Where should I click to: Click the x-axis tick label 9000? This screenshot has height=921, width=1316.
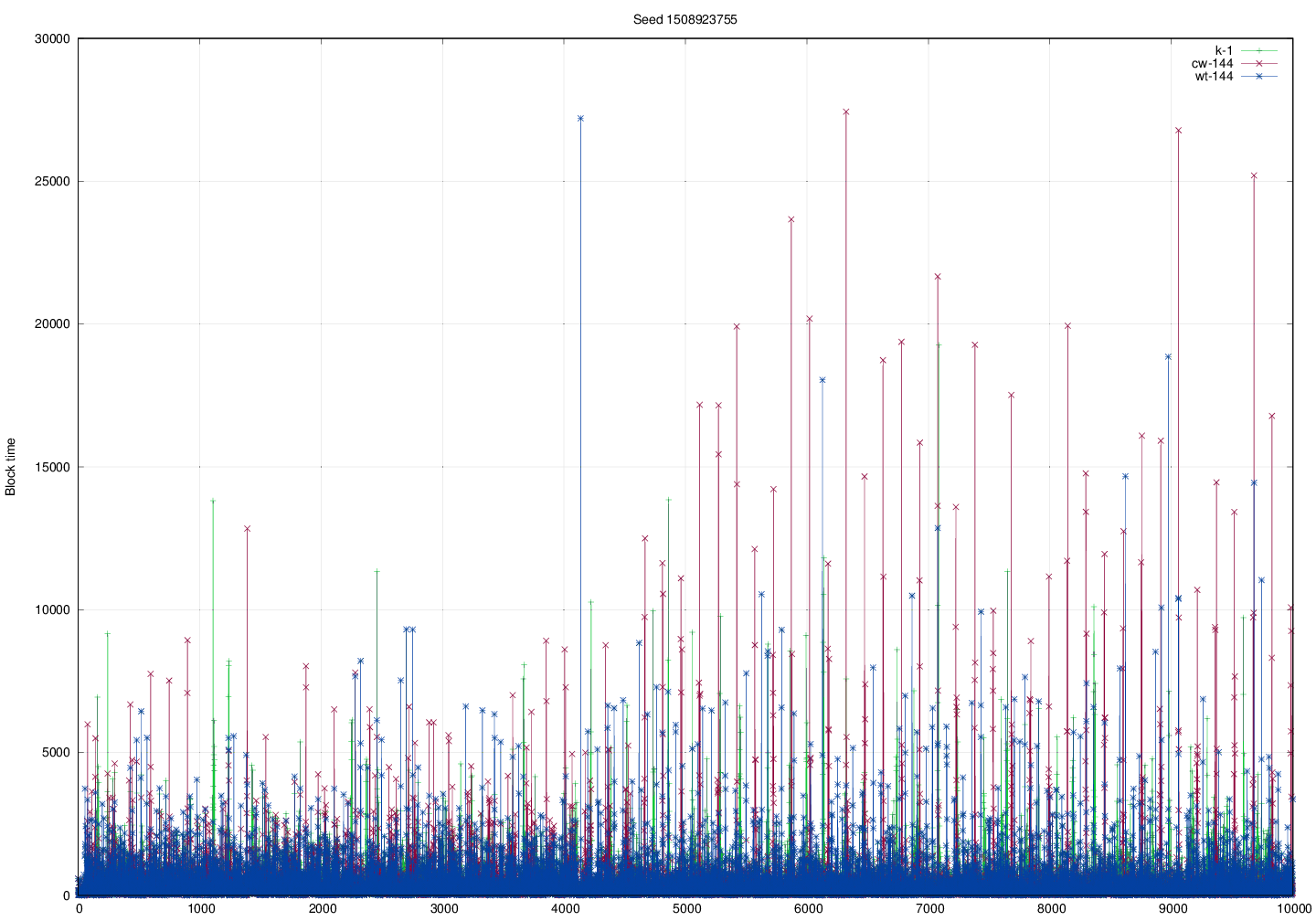pos(1173,909)
